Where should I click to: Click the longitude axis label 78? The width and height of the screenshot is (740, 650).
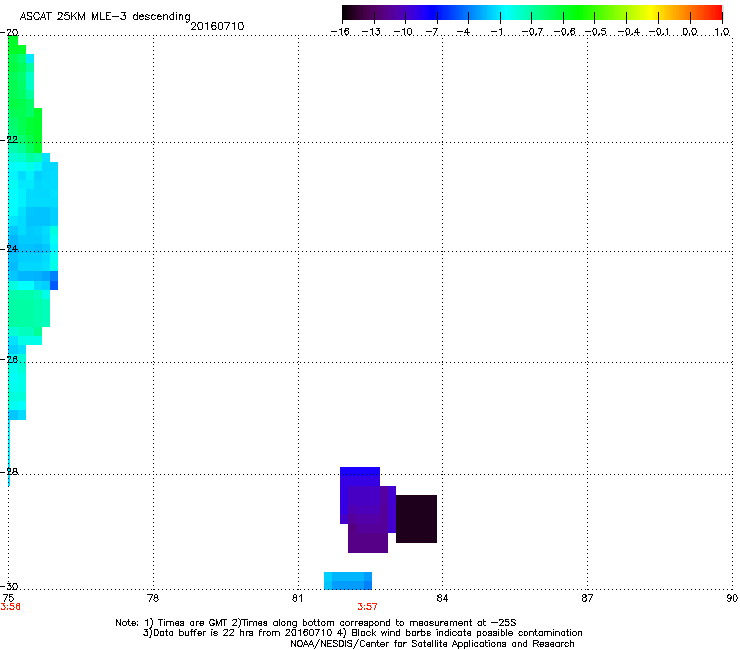point(153,599)
